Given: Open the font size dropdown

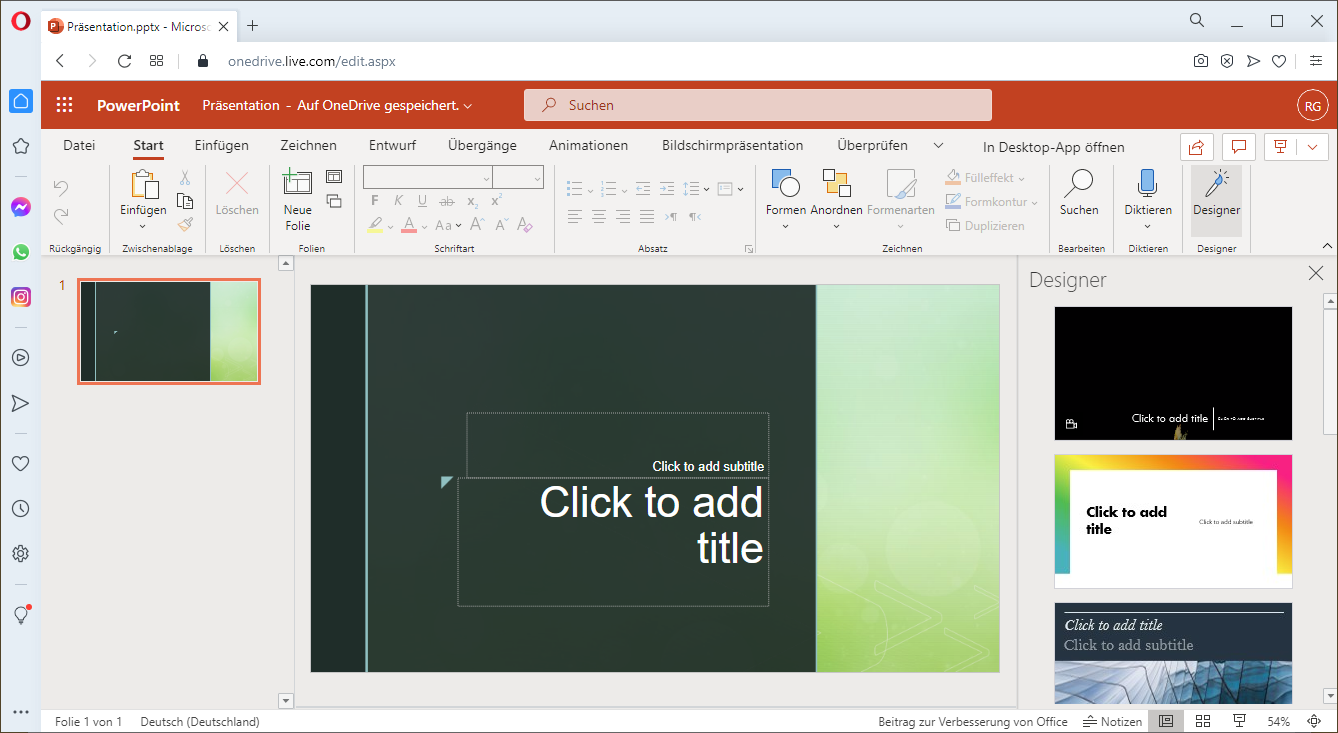Looking at the screenshot, I should tap(537, 178).
